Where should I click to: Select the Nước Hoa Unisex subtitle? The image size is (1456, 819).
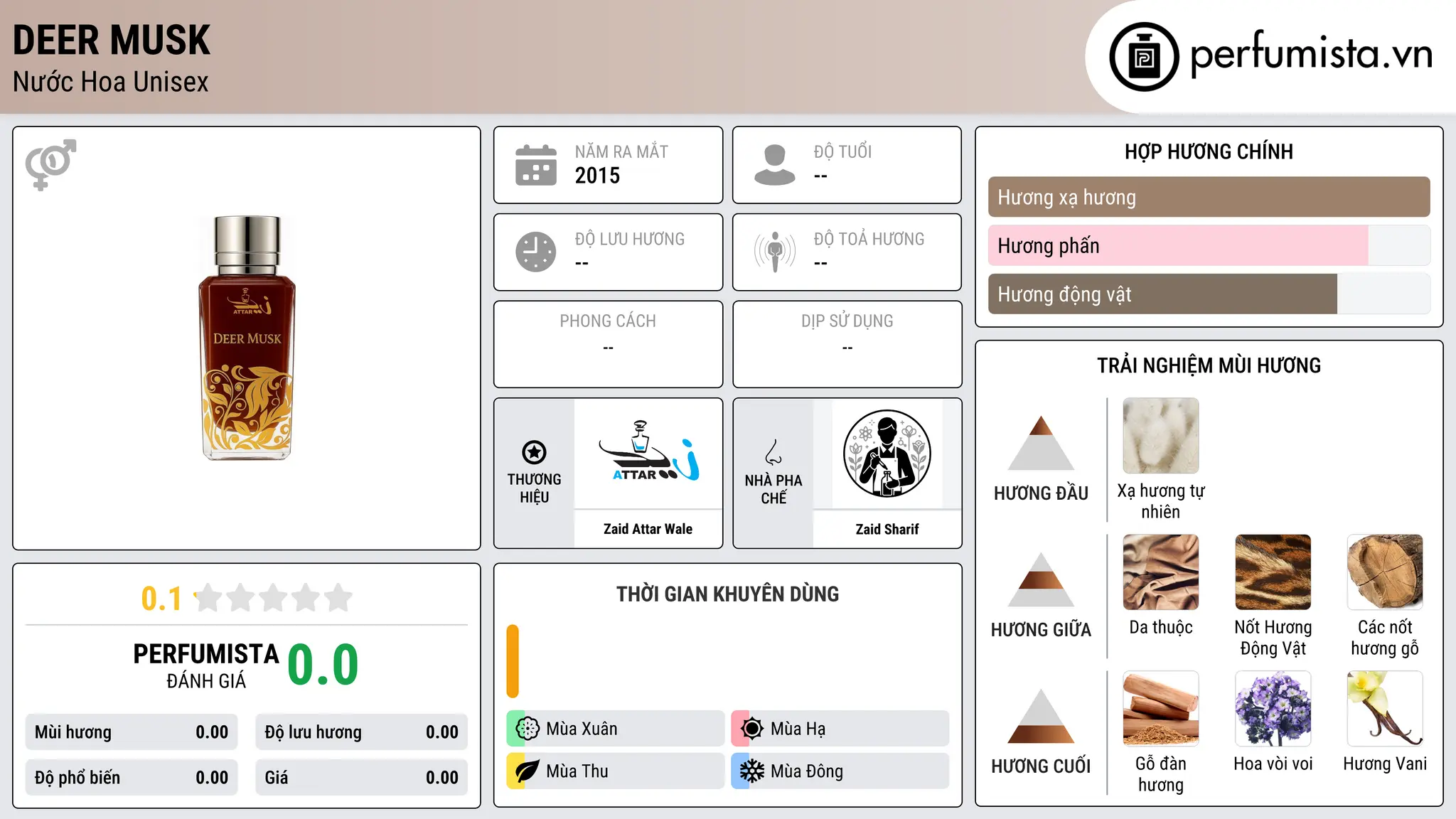111,82
